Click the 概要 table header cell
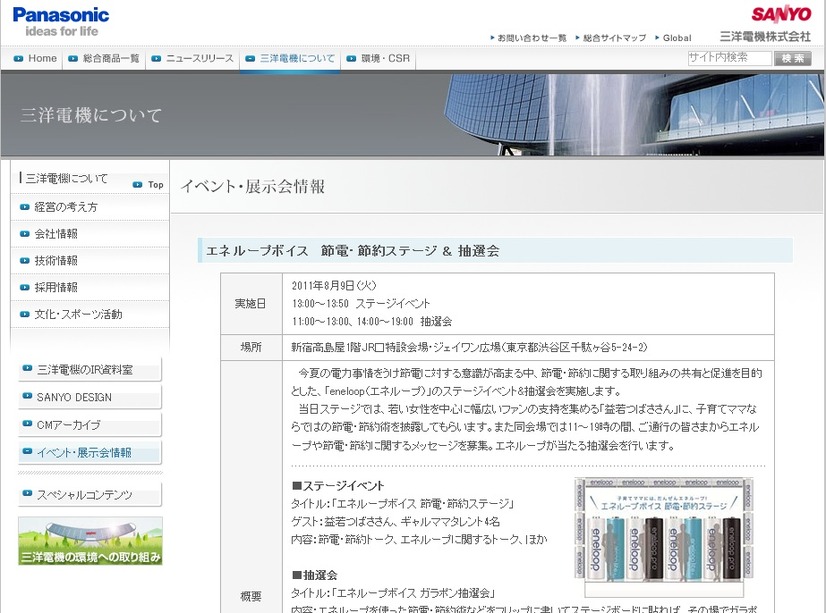 click(x=251, y=596)
